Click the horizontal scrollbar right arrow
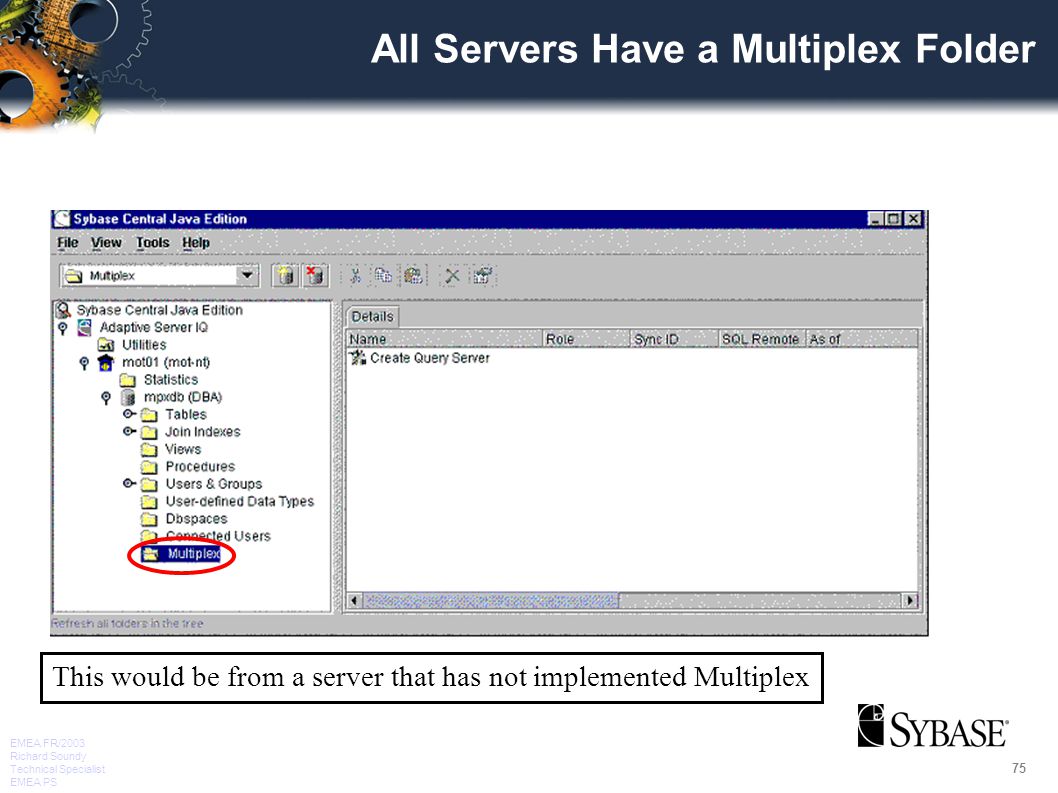1058x793 pixels. (x=911, y=600)
